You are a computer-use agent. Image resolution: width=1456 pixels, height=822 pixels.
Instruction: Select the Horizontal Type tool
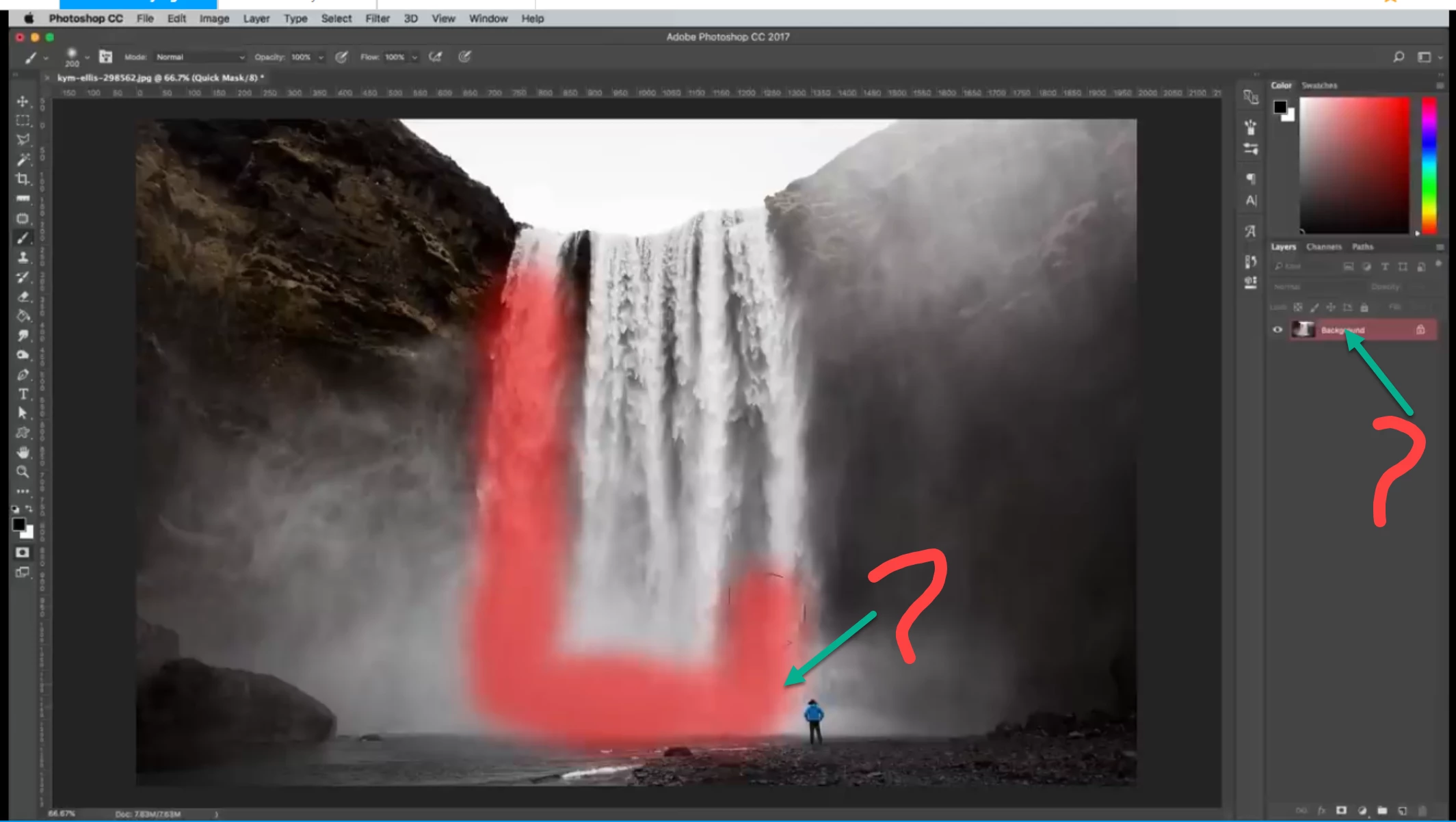tap(23, 394)
